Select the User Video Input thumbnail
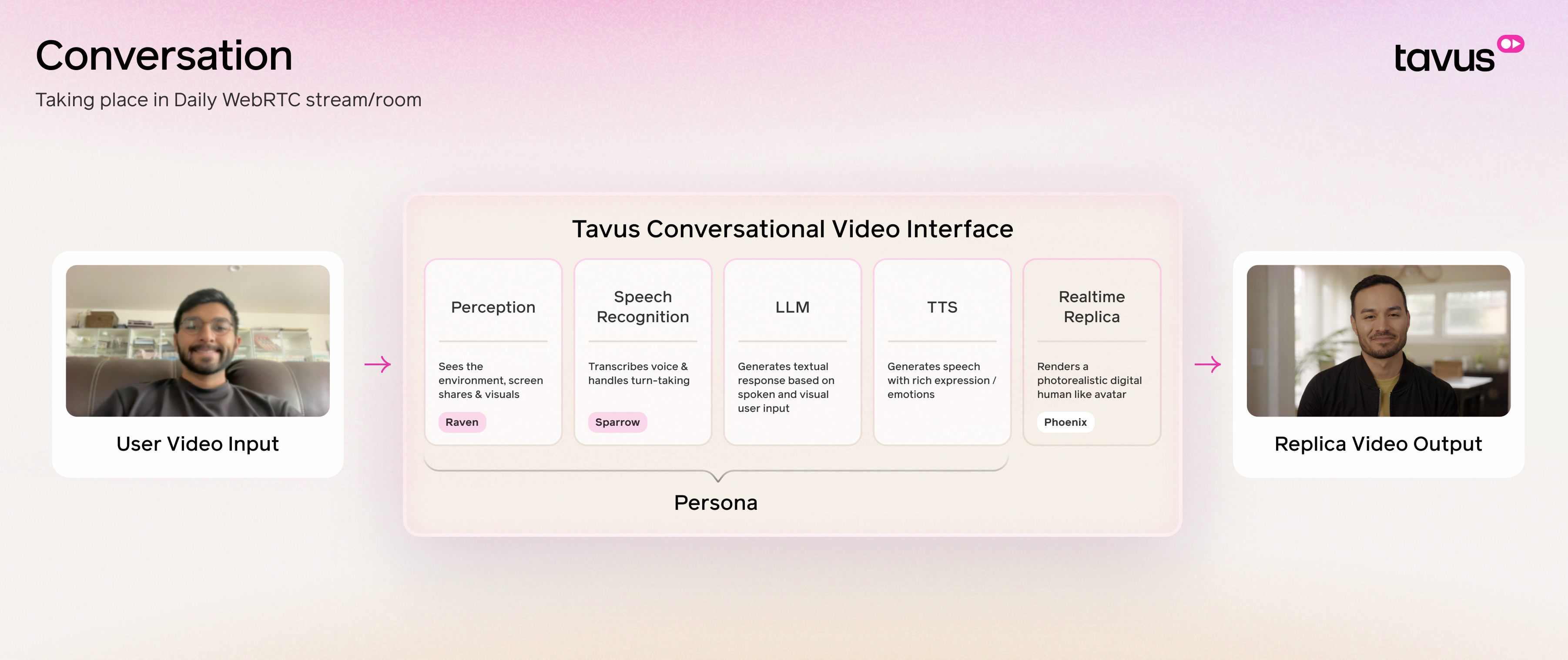 point(198,340)
